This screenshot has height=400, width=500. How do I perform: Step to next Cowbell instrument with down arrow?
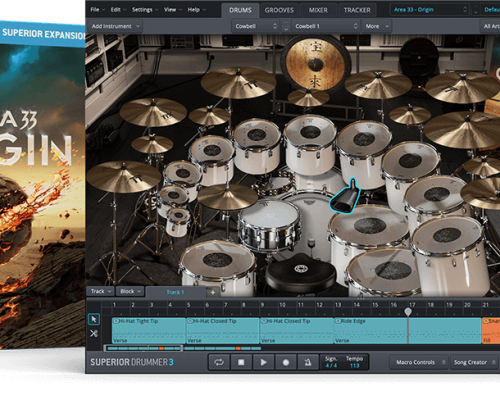pos(286,30)
